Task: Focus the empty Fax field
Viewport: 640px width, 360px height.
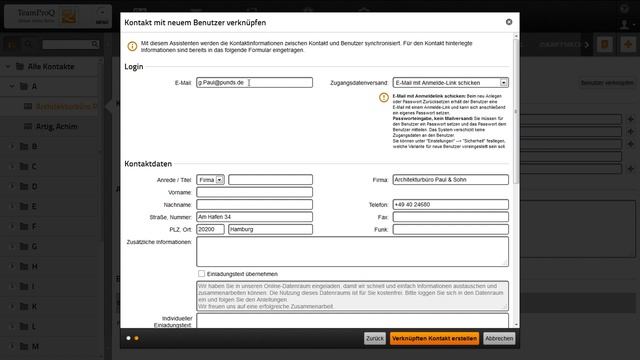Action: pos(451,217)
